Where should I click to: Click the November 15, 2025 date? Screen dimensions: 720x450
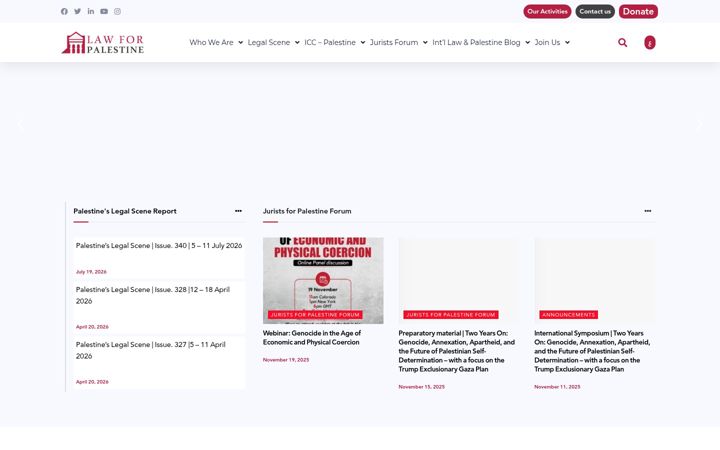pyautogui.click(x=422, y=387)
